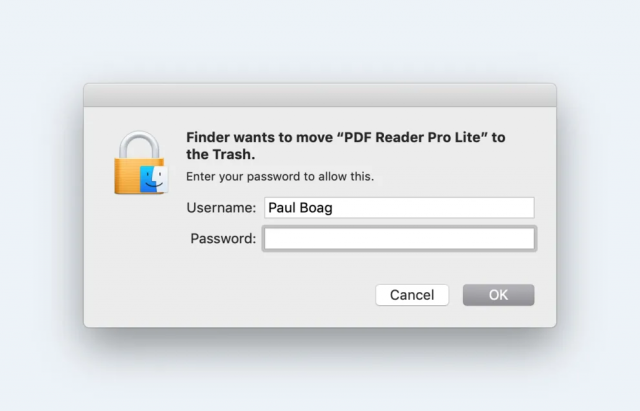Screen dimensions: 640x411
Task: Click the dialog's gray title bar
Action: click(320, 95)
